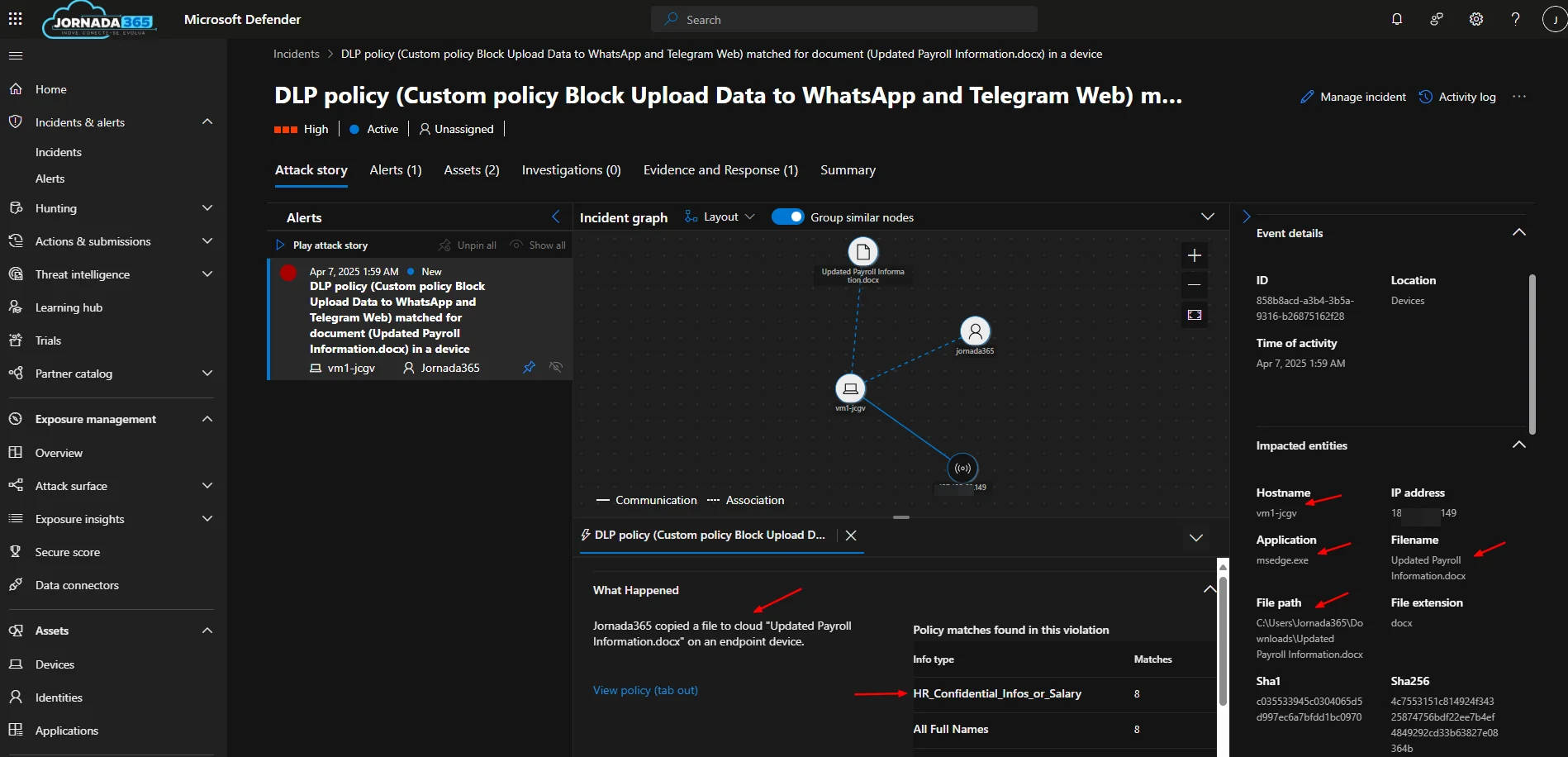1568x757 pixels.
Task: Collapse Incidents & alerts section
Action: 207,121
